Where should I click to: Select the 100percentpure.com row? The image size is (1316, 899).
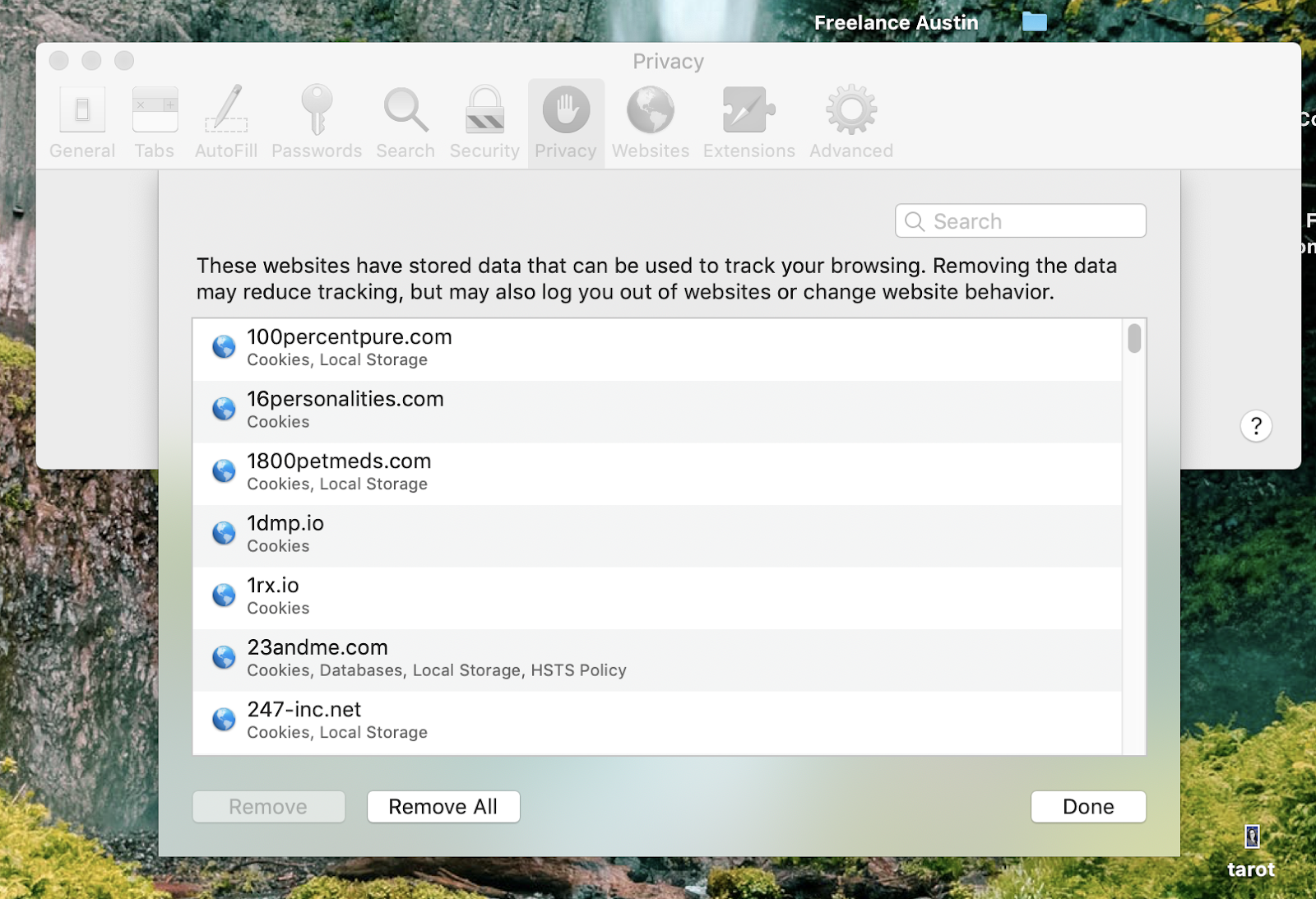point(657,350)
